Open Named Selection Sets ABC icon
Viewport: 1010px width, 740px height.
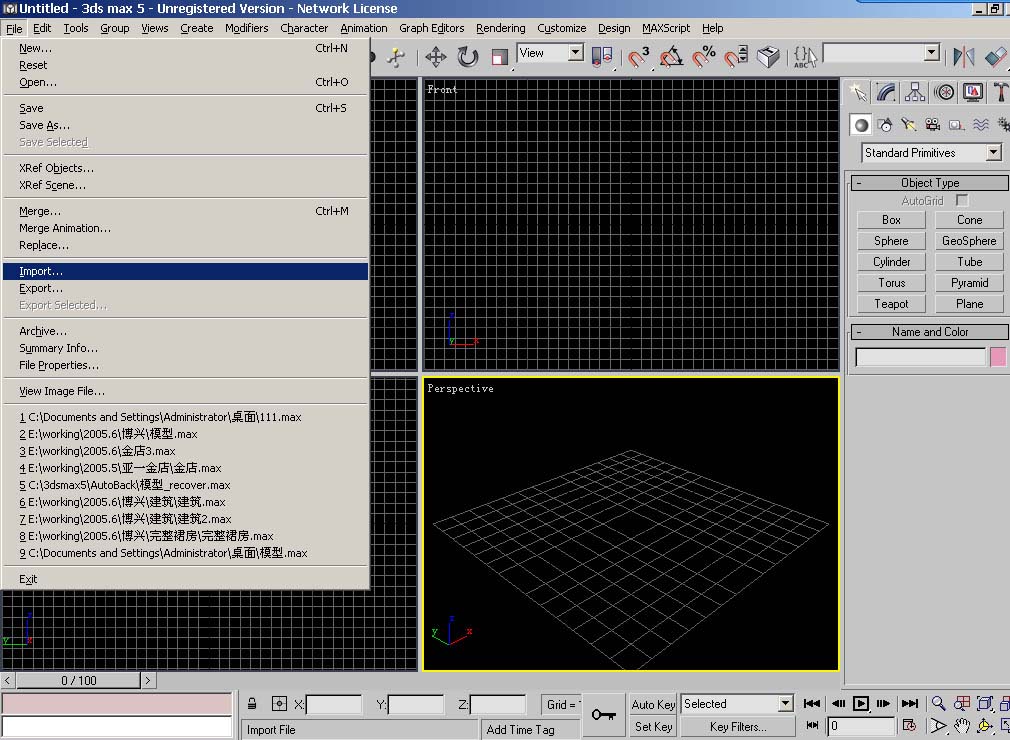coord(805,57)
